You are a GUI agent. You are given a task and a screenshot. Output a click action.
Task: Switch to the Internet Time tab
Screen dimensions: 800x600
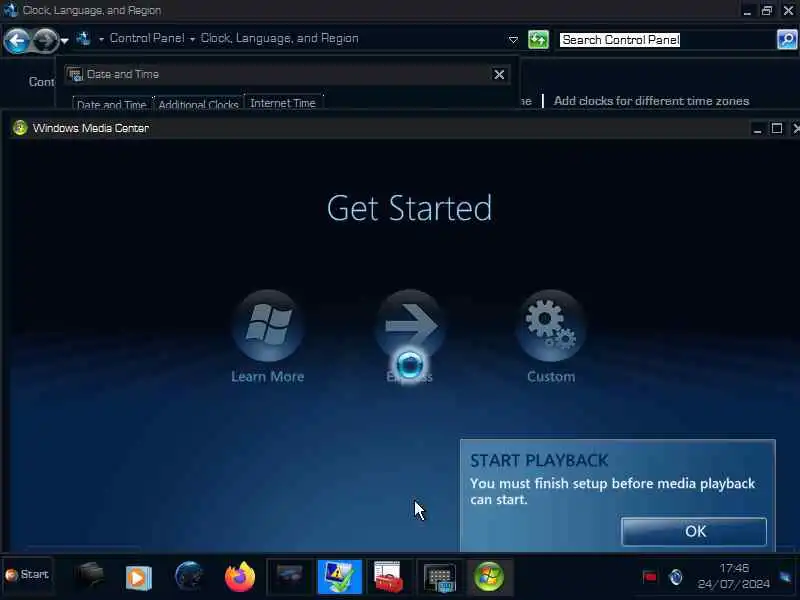coord(283,103)
